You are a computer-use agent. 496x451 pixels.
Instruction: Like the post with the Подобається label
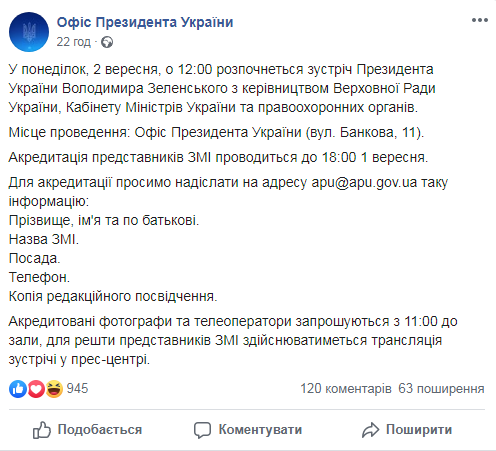point(100,430)
